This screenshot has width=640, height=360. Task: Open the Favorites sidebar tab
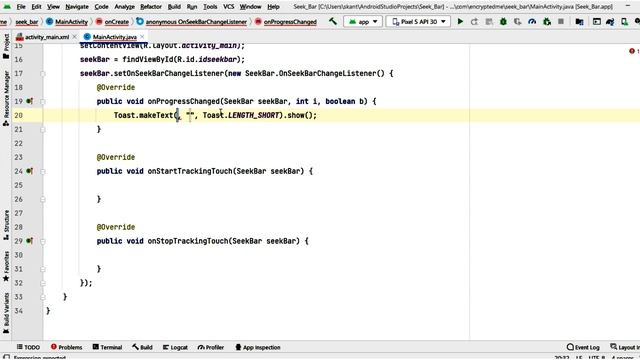[6, 266]
